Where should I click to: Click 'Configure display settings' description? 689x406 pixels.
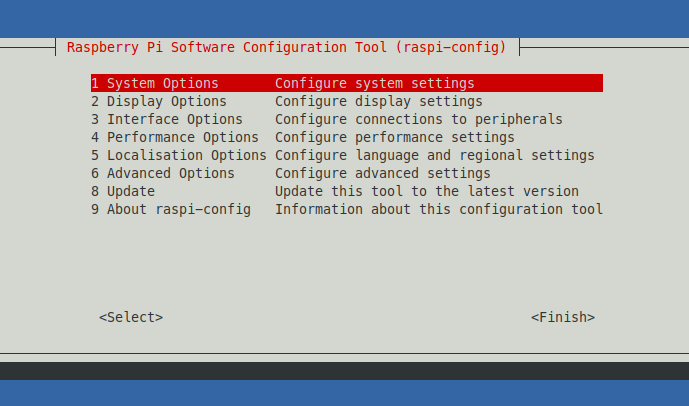[x=379, y=102]
